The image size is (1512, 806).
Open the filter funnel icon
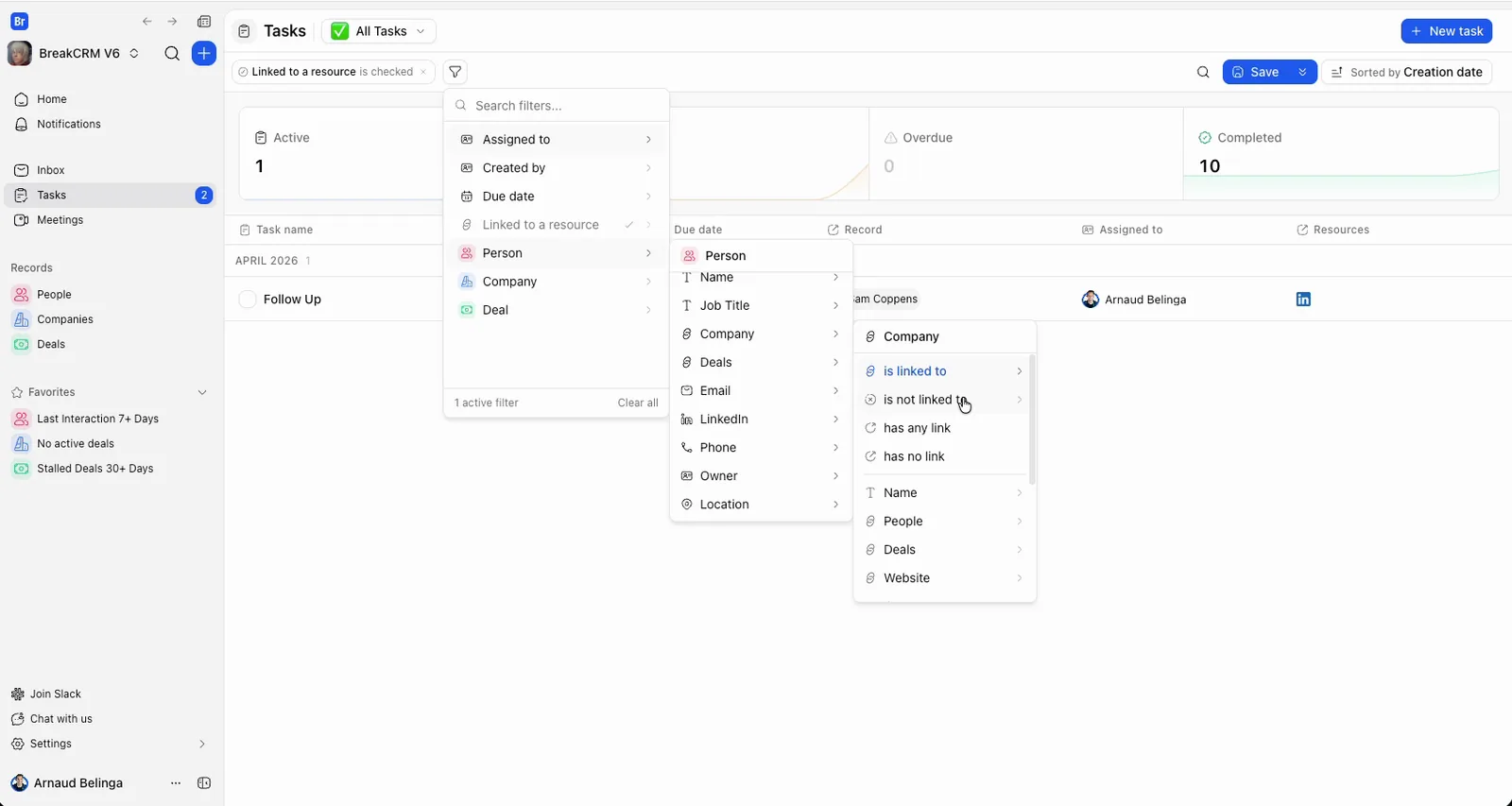455,72
